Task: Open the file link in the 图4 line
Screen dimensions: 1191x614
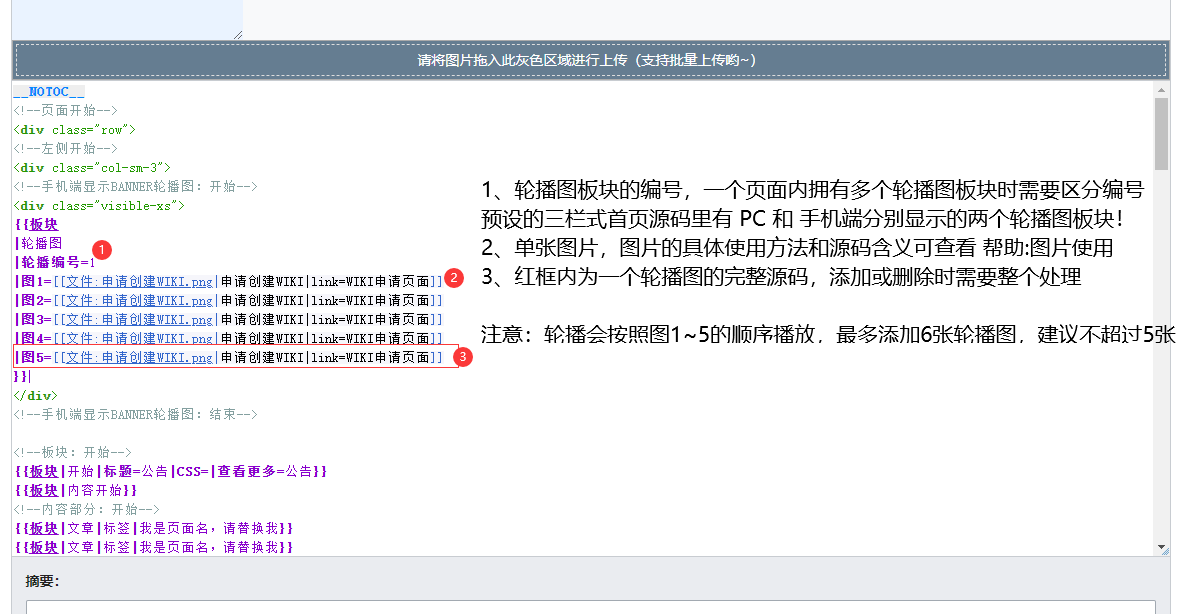Action: (138, 338)
